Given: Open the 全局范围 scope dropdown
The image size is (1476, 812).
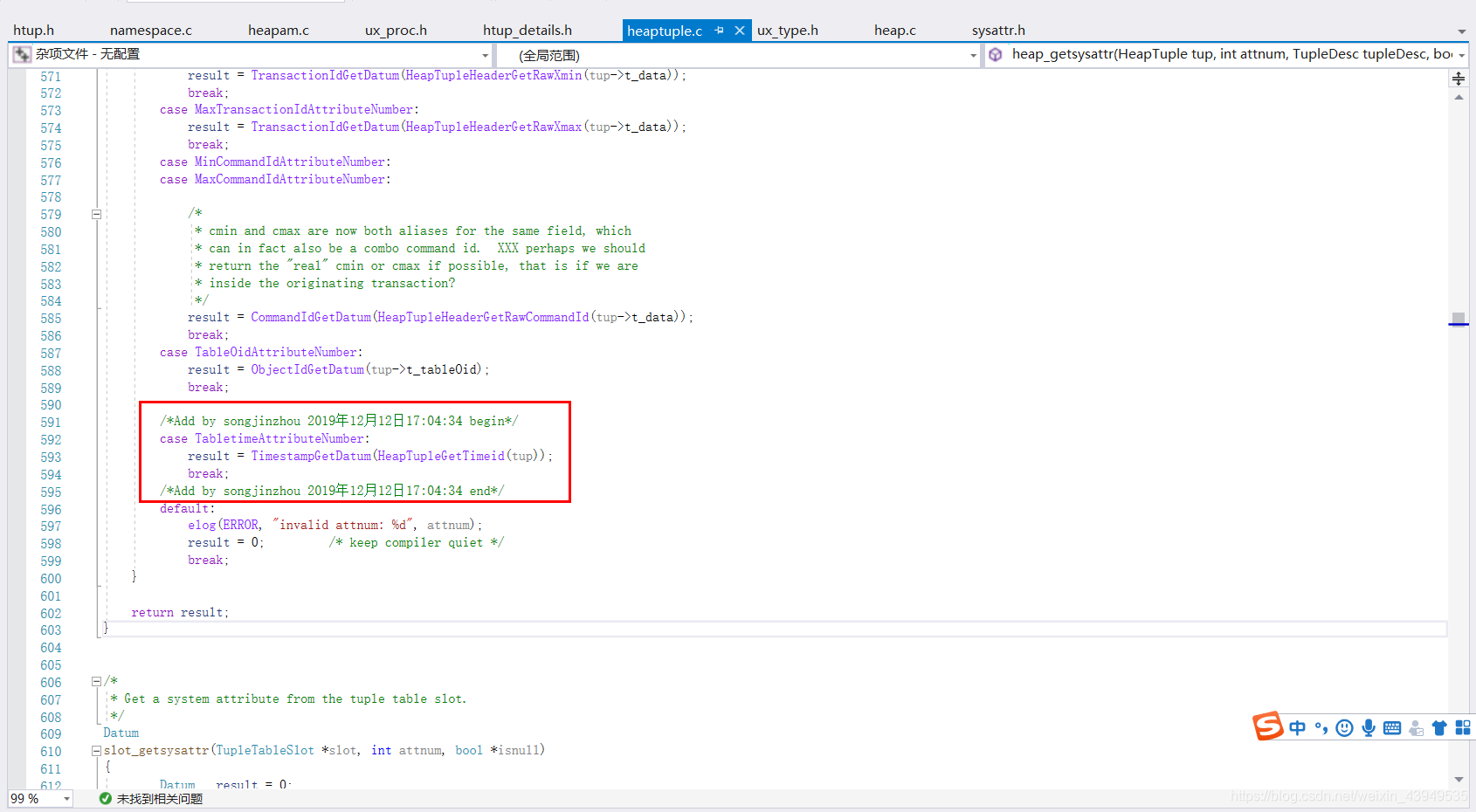Looking at the screenshot, I should point(740,55).
